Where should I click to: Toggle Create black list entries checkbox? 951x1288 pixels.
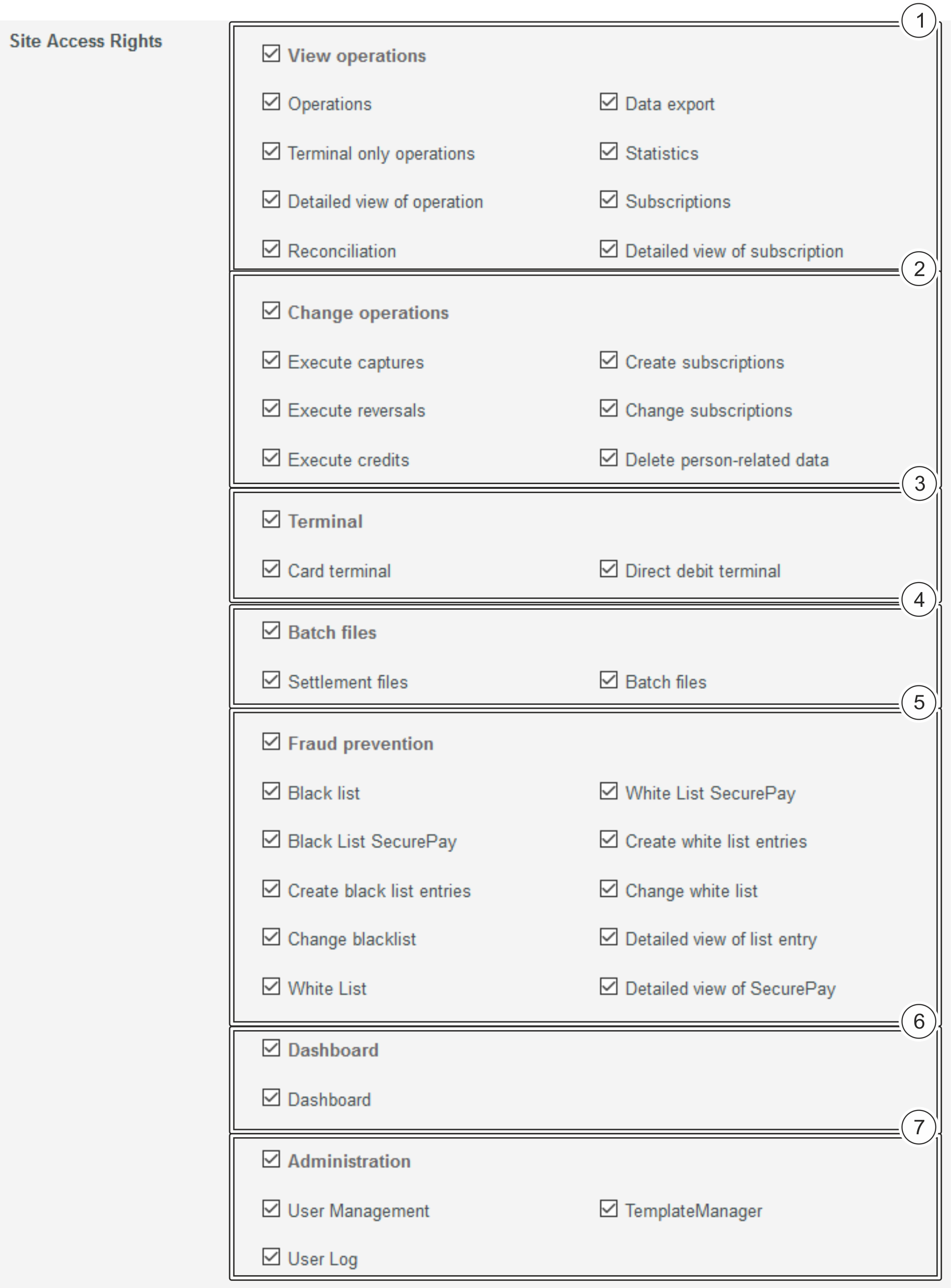tap(270, 889)
